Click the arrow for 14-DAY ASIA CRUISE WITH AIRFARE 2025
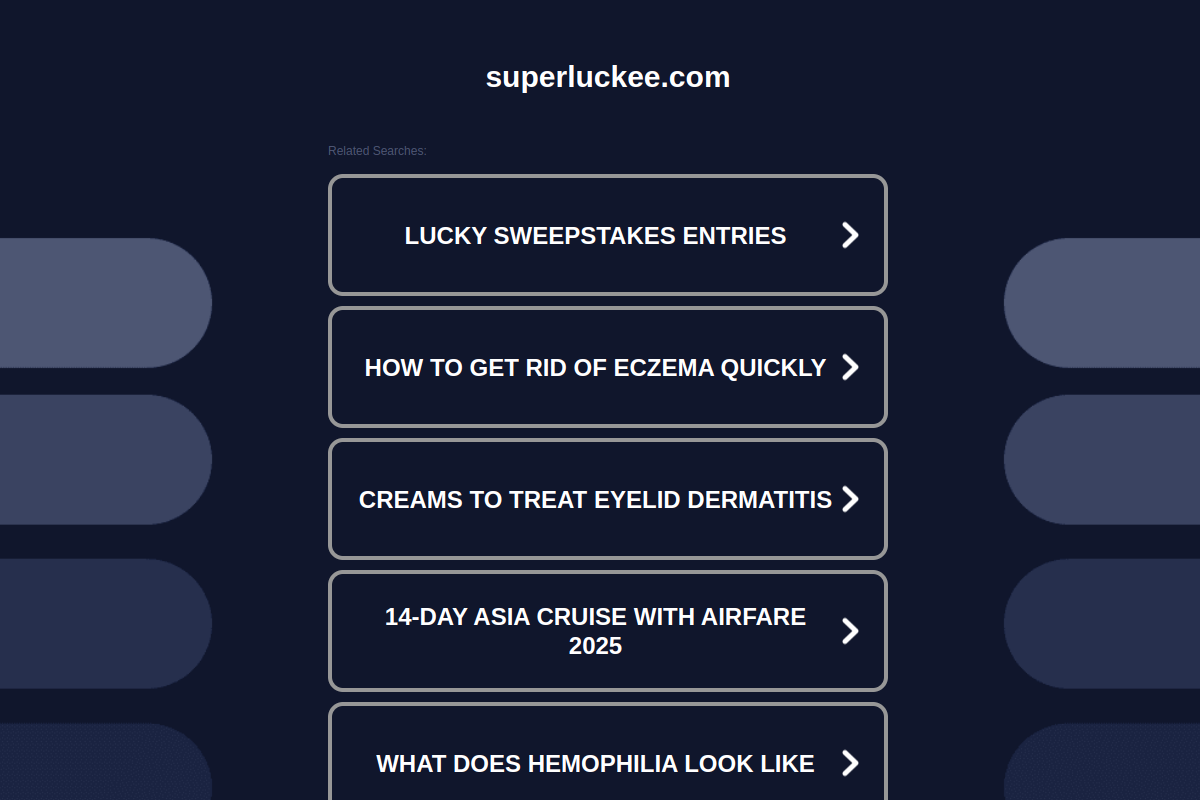This screenshot has width=1200, height=800. (851, 631)
